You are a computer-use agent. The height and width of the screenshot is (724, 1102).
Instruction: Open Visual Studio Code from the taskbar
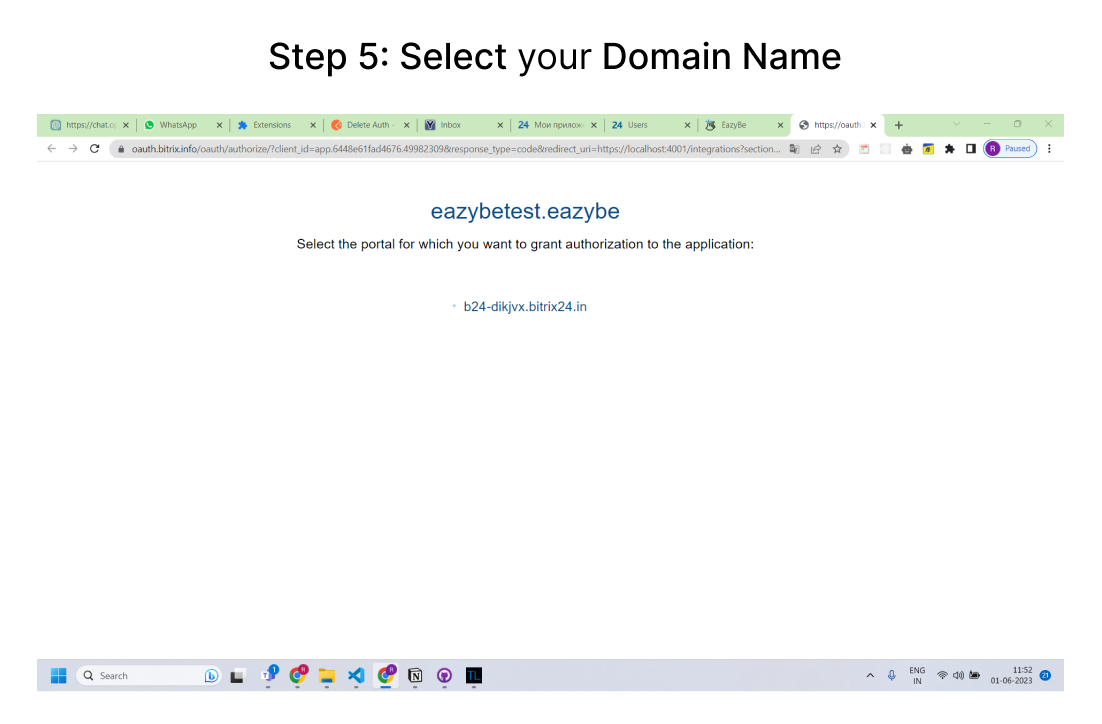pyautogui.click(x=356, y=675)
